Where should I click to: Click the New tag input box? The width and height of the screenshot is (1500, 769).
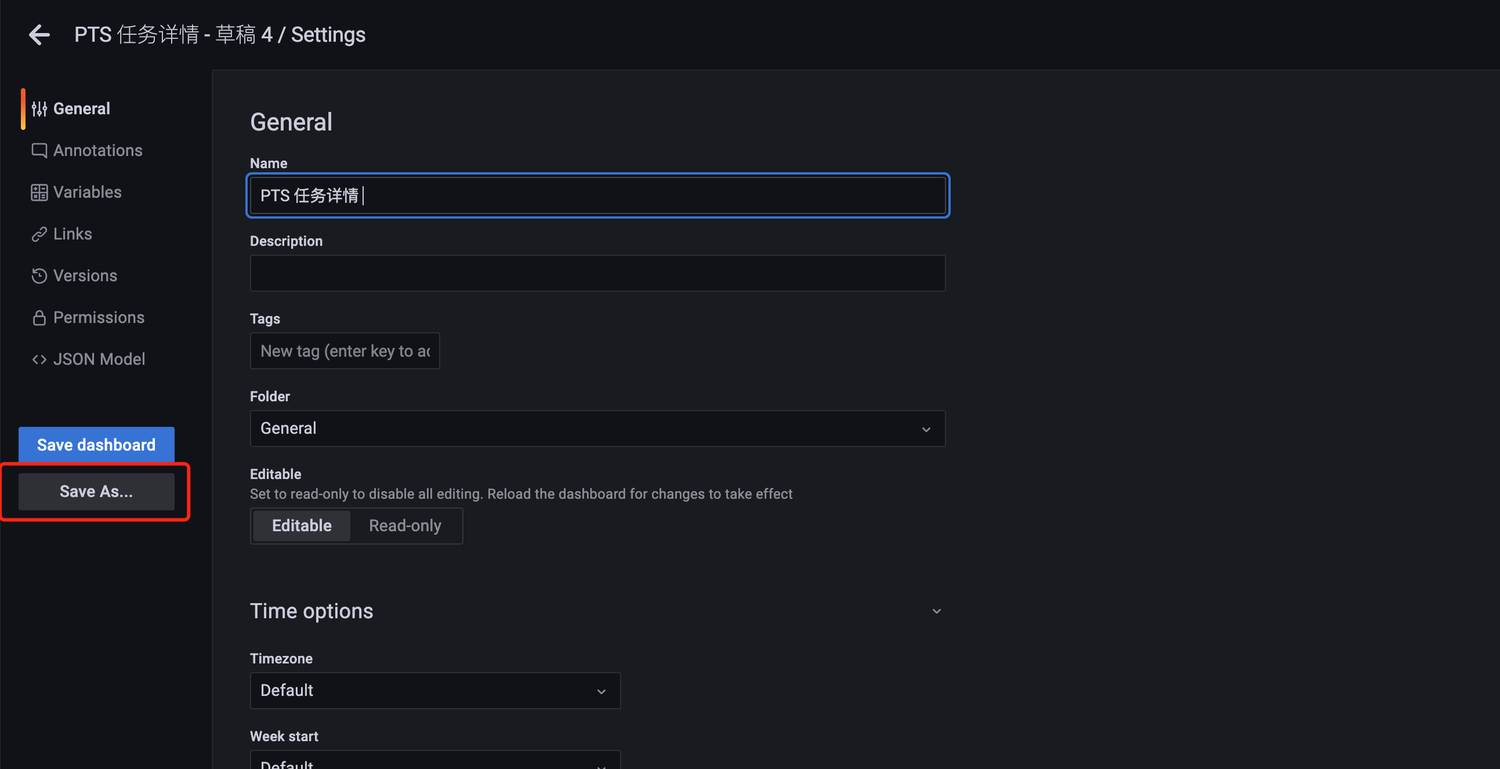345,351
